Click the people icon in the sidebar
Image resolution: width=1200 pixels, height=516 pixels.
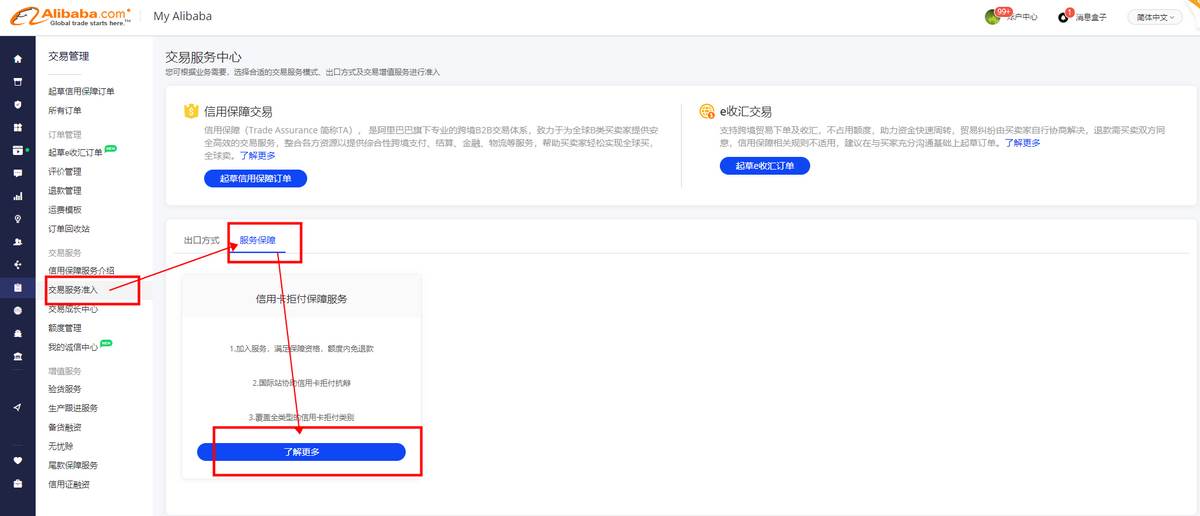tap(17, 242)
